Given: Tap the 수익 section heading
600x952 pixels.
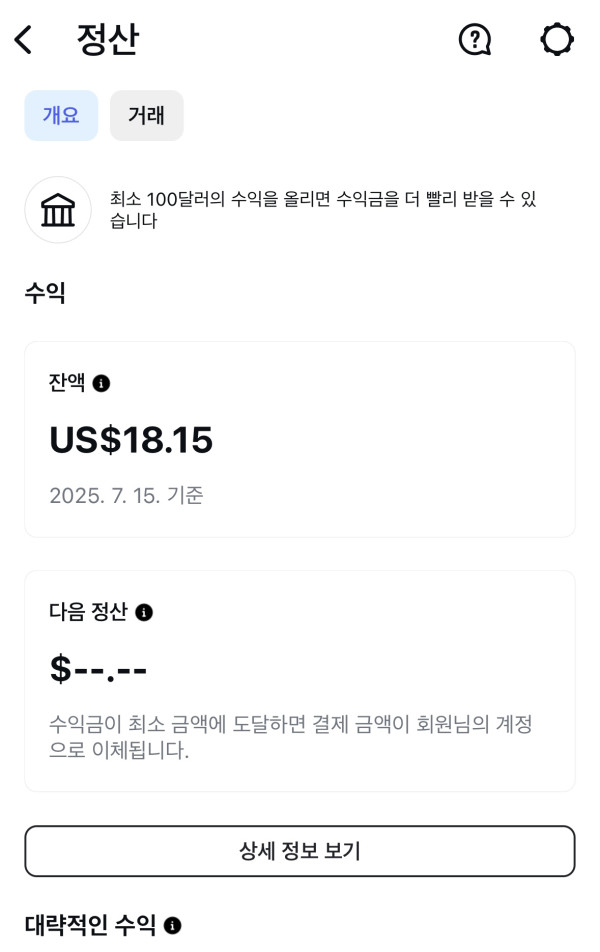Looking at the screenshot, I should coord(45,293).
